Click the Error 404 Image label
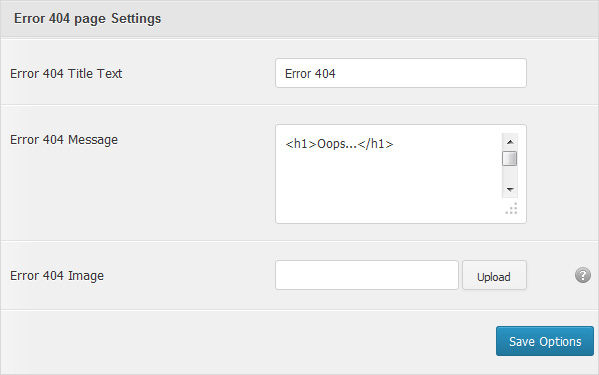The width and height of the screenshot is (599, 375). (57, 276)
